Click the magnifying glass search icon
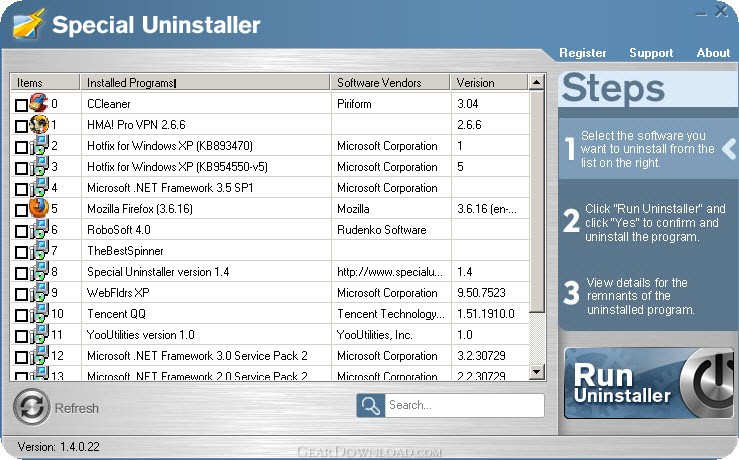 [x=370, y=405]
